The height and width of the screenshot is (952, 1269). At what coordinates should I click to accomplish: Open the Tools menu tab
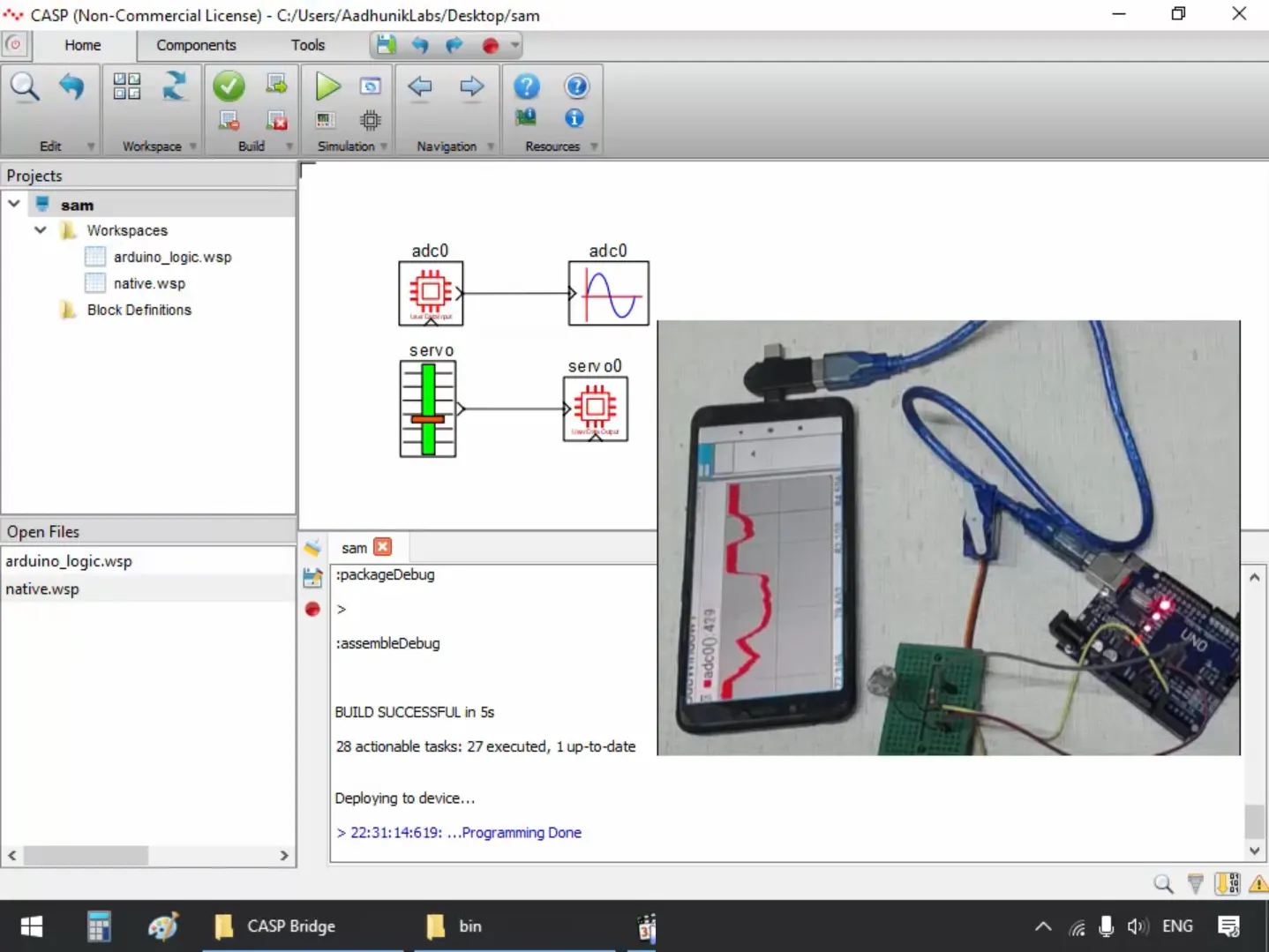pyautogui.click(x=307, y=45)
